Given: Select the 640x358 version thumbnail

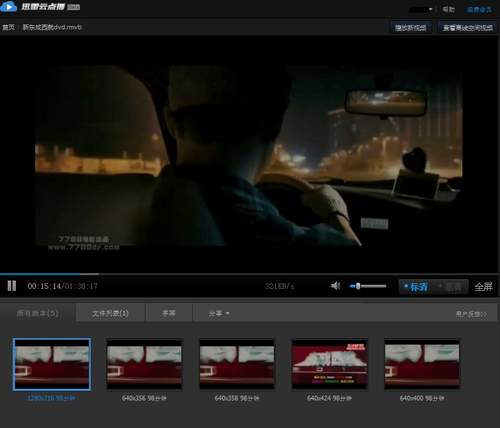Looking at the screenshot, I should point(237,364).
